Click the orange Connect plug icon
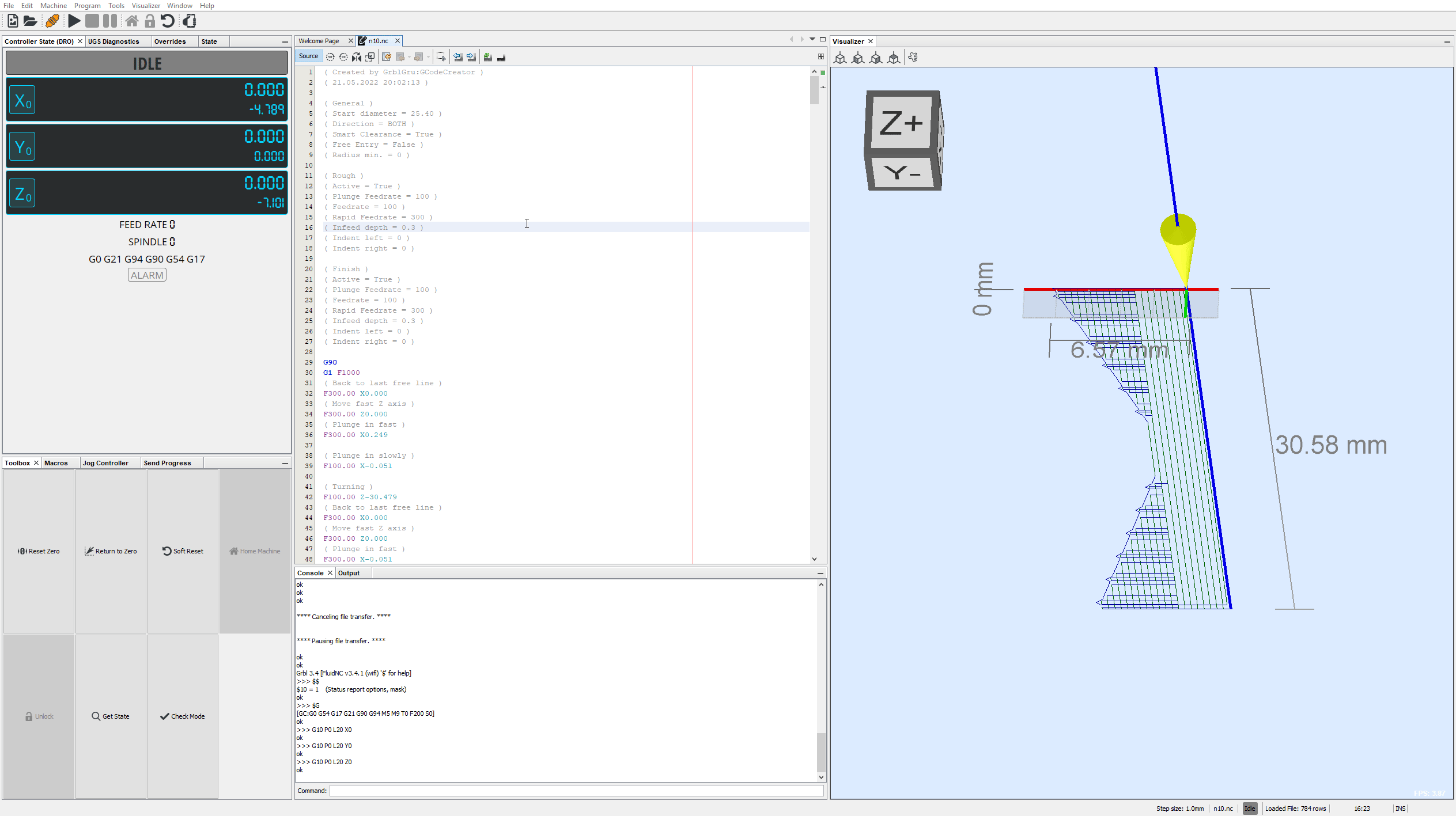The image size is (1456, 816). (52, 21)
